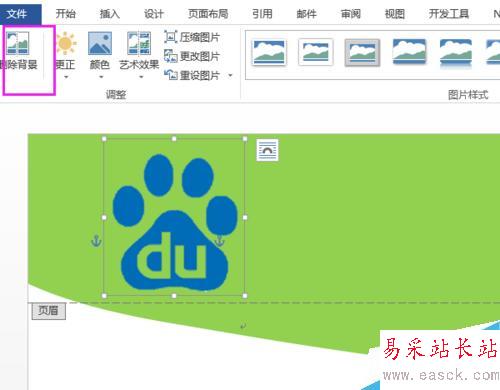Click the left-middle resize handle of the picture
Viewport: 500px width, 390px height.
104,217
